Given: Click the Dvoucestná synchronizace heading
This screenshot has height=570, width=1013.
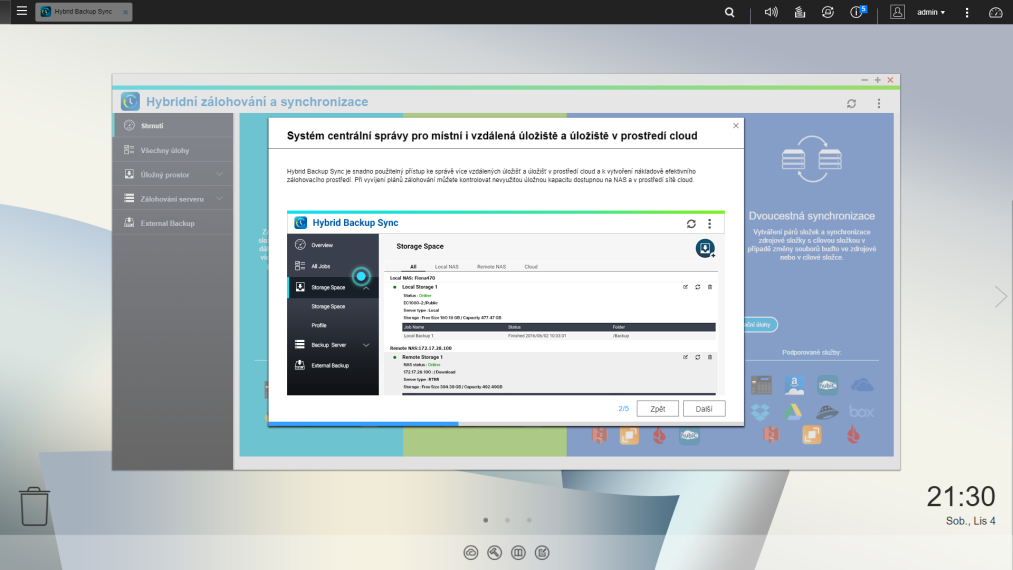Looking at the screenshot, I should (811, 216).
